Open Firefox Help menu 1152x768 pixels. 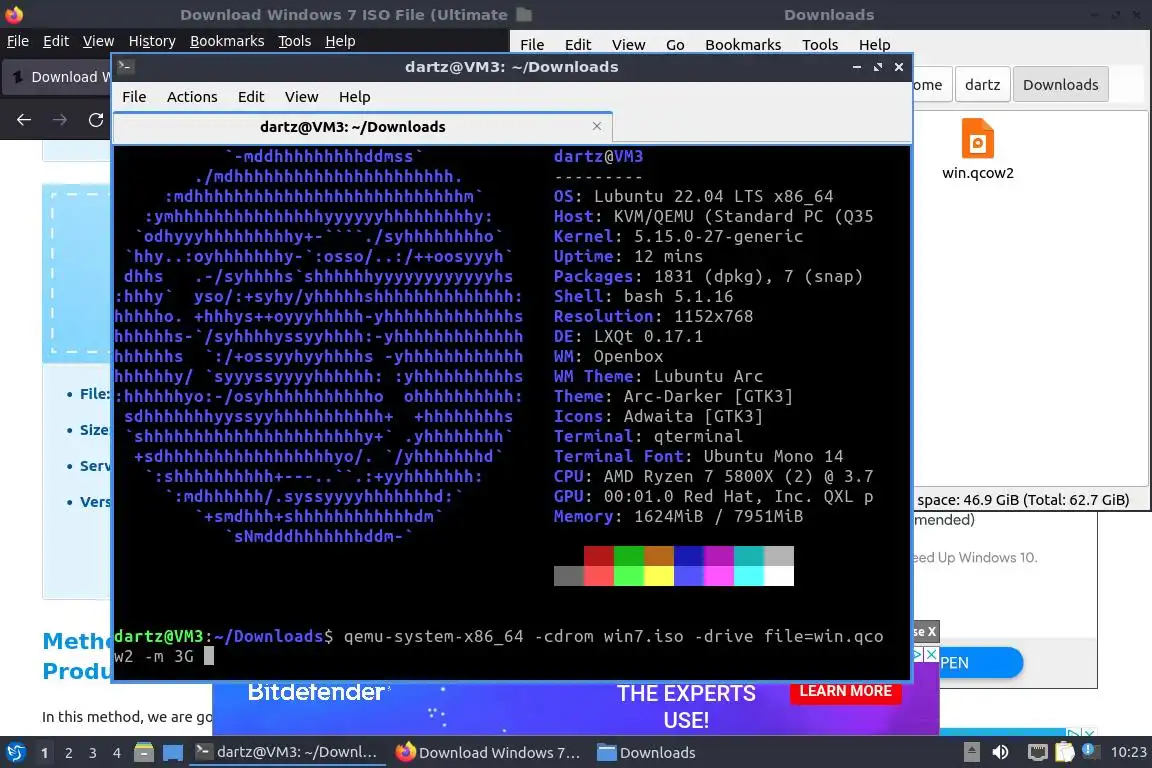340,41
